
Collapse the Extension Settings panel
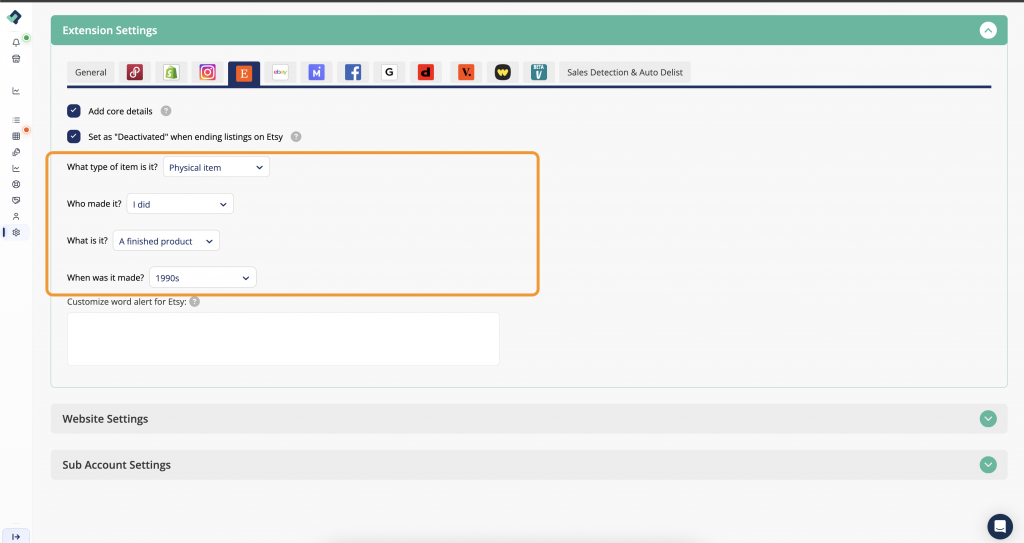point(988,31)
